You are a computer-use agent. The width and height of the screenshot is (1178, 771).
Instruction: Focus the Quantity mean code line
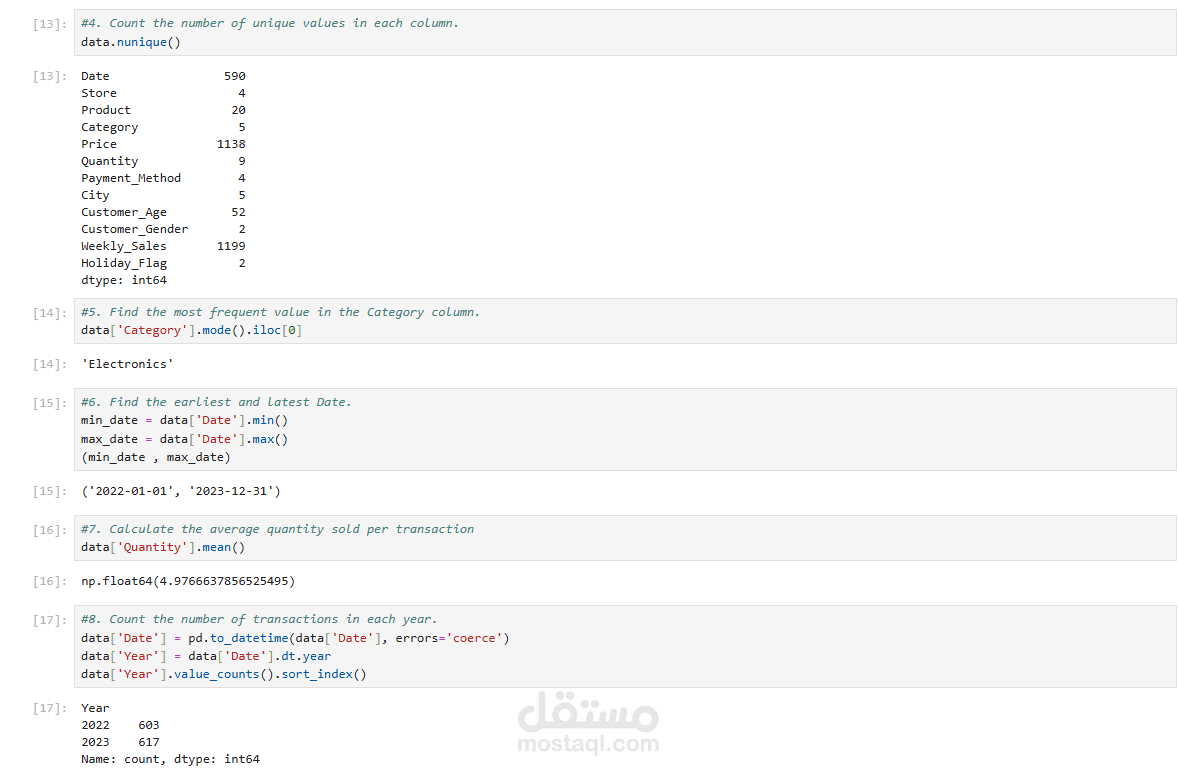pyautogui.click(x=163, y=547)
